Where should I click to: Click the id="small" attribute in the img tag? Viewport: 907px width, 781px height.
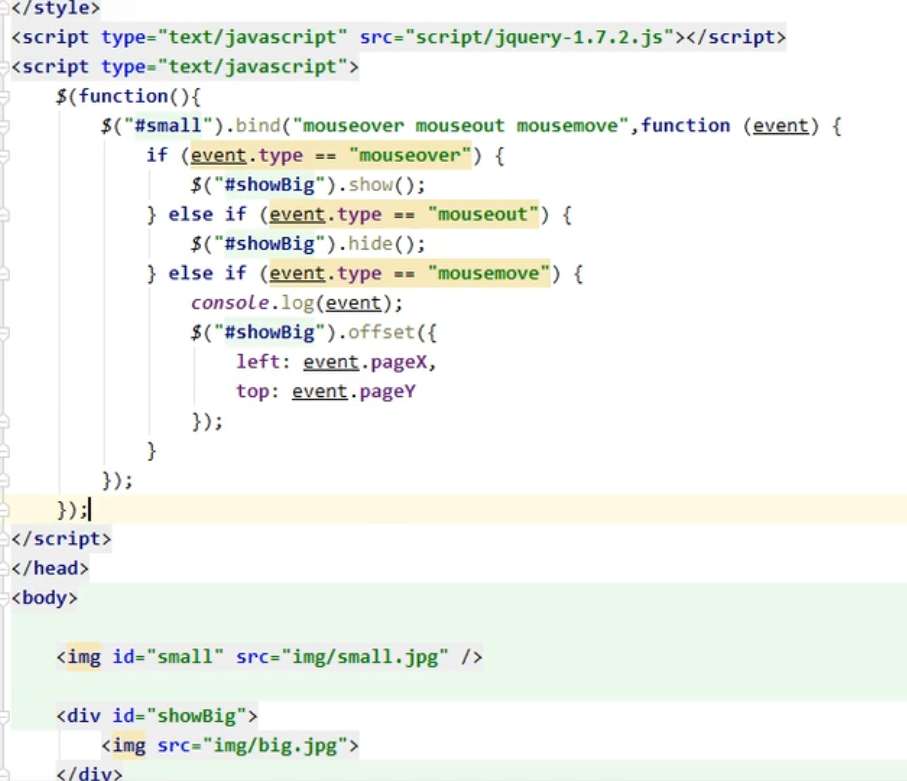[168, 657]
